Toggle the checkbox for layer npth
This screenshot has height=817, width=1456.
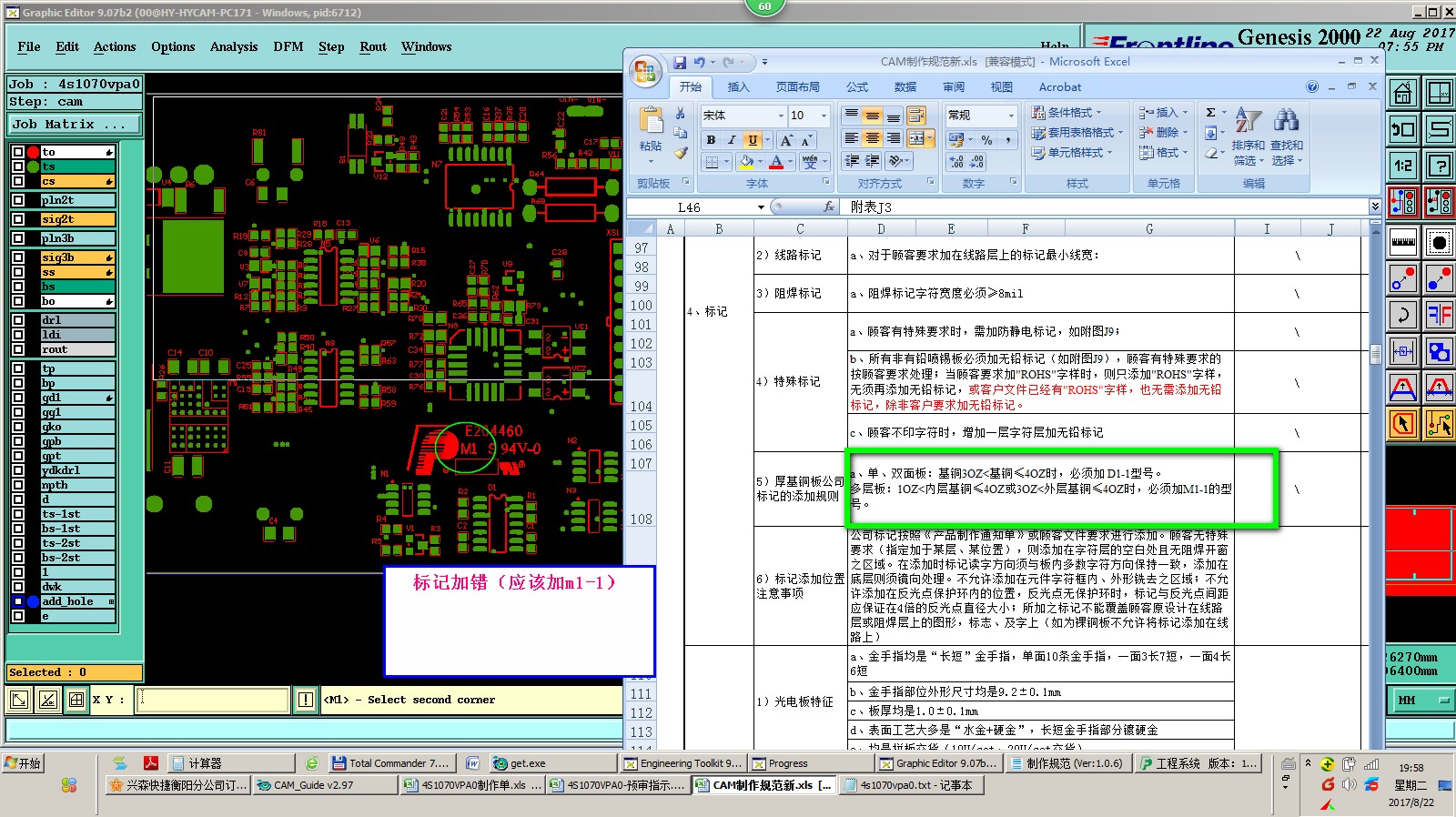click(x=18, y=485)
